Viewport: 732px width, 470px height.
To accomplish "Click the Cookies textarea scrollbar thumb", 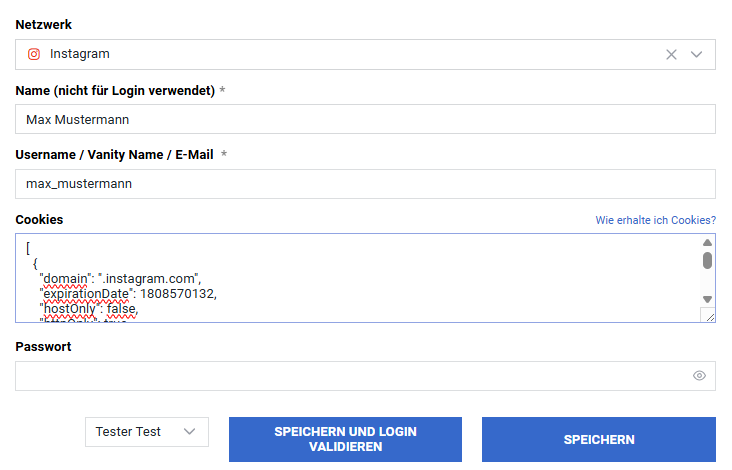I will 707,261.
